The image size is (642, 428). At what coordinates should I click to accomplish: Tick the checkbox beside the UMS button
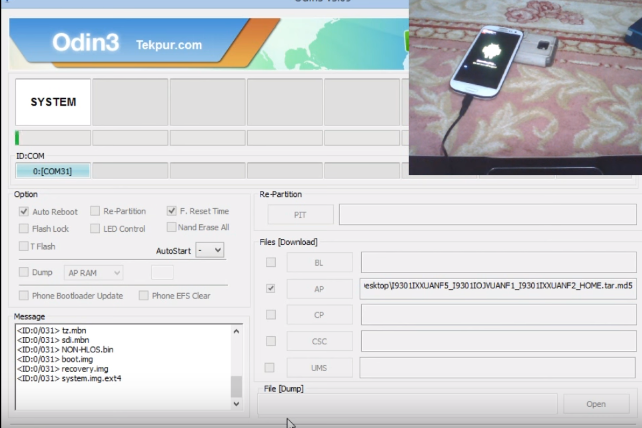click(269, 367)
